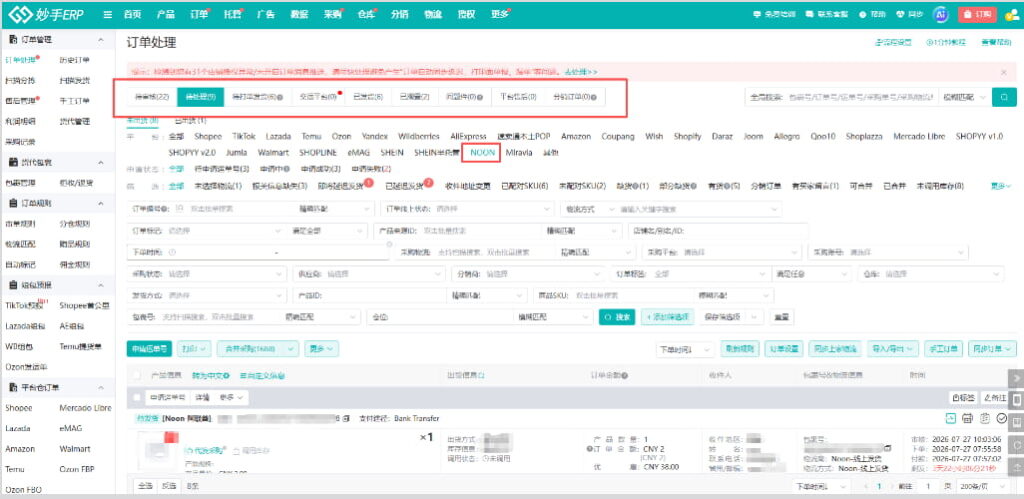The width and height of the screenshot is (1024, 499).
Task: Click the 手工订单 button
Action: (943, 349)
